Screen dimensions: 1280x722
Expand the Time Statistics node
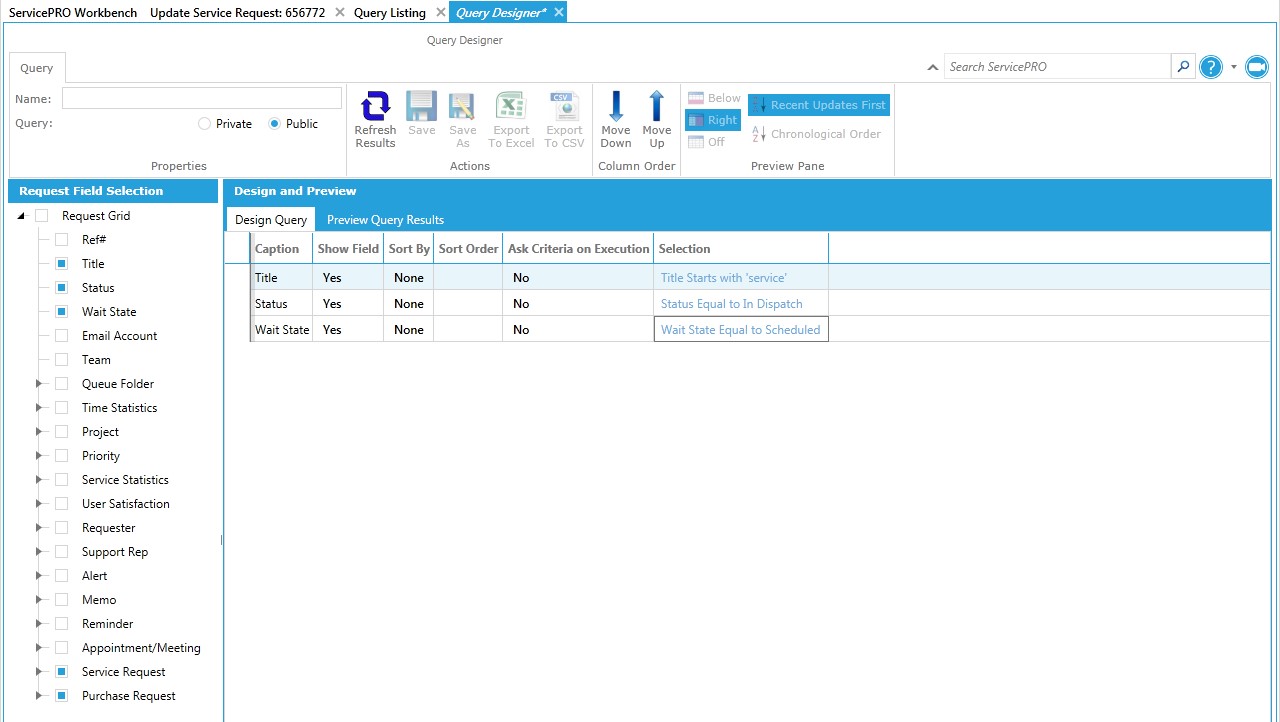[x=40, y=408]
